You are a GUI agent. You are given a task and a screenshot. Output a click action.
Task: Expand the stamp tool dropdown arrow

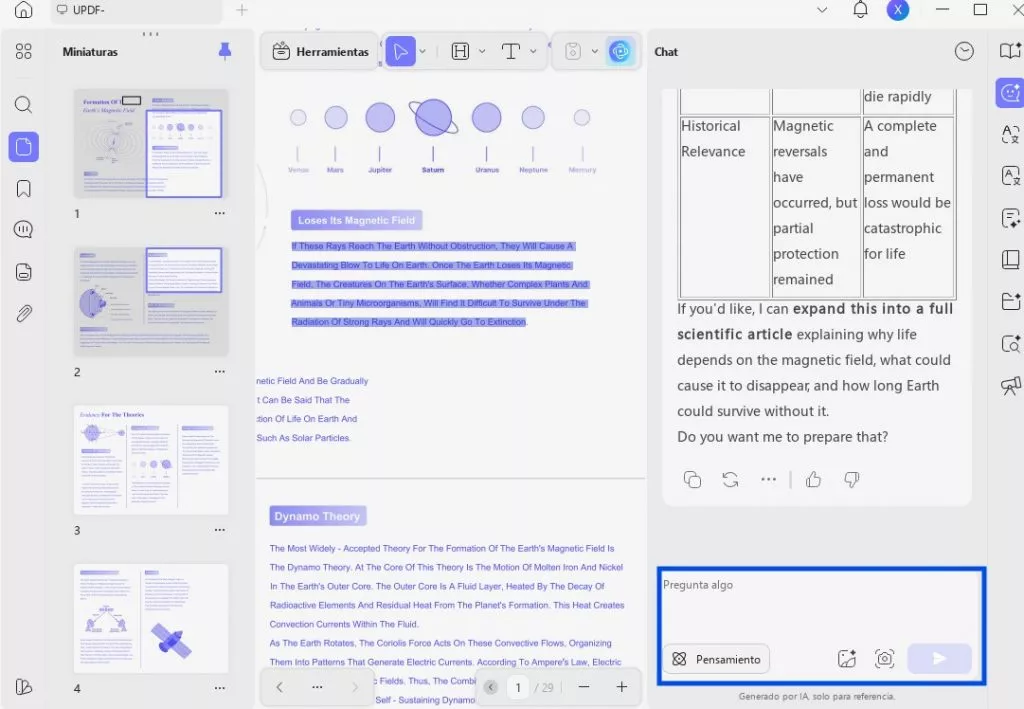[x=594, y=52]
